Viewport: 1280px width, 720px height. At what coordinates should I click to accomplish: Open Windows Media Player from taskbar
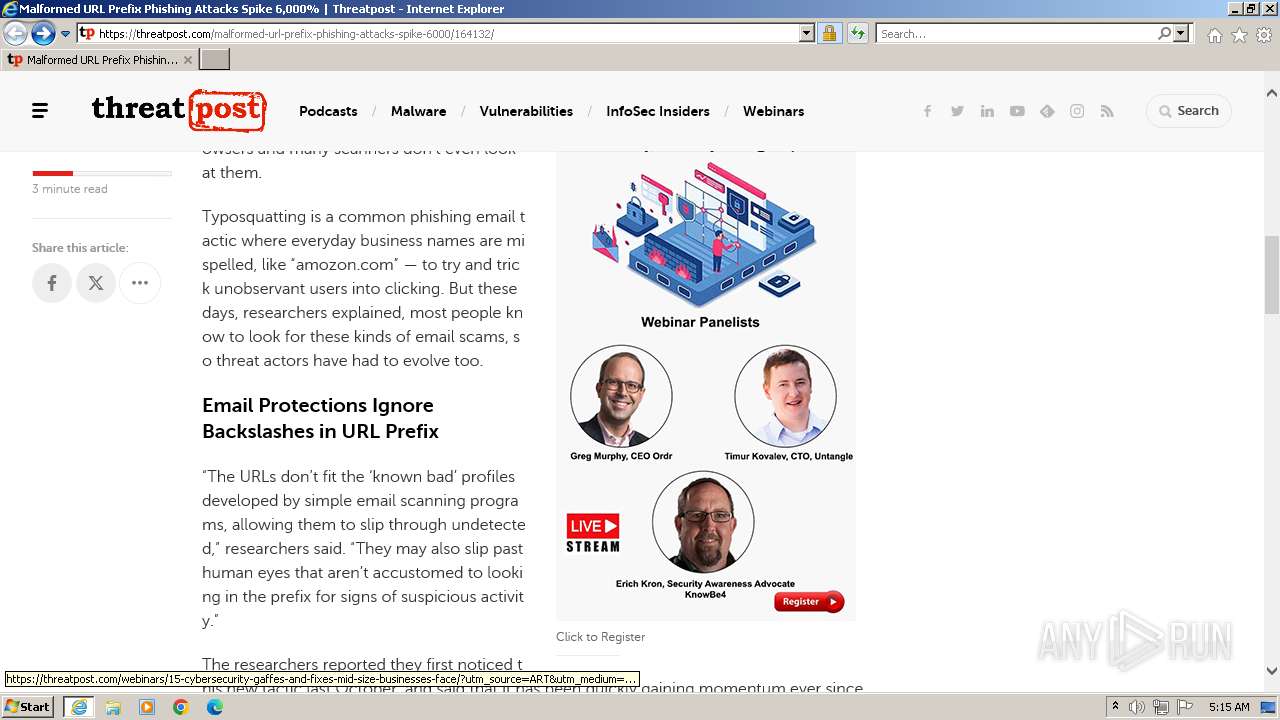tap(147, 707)
